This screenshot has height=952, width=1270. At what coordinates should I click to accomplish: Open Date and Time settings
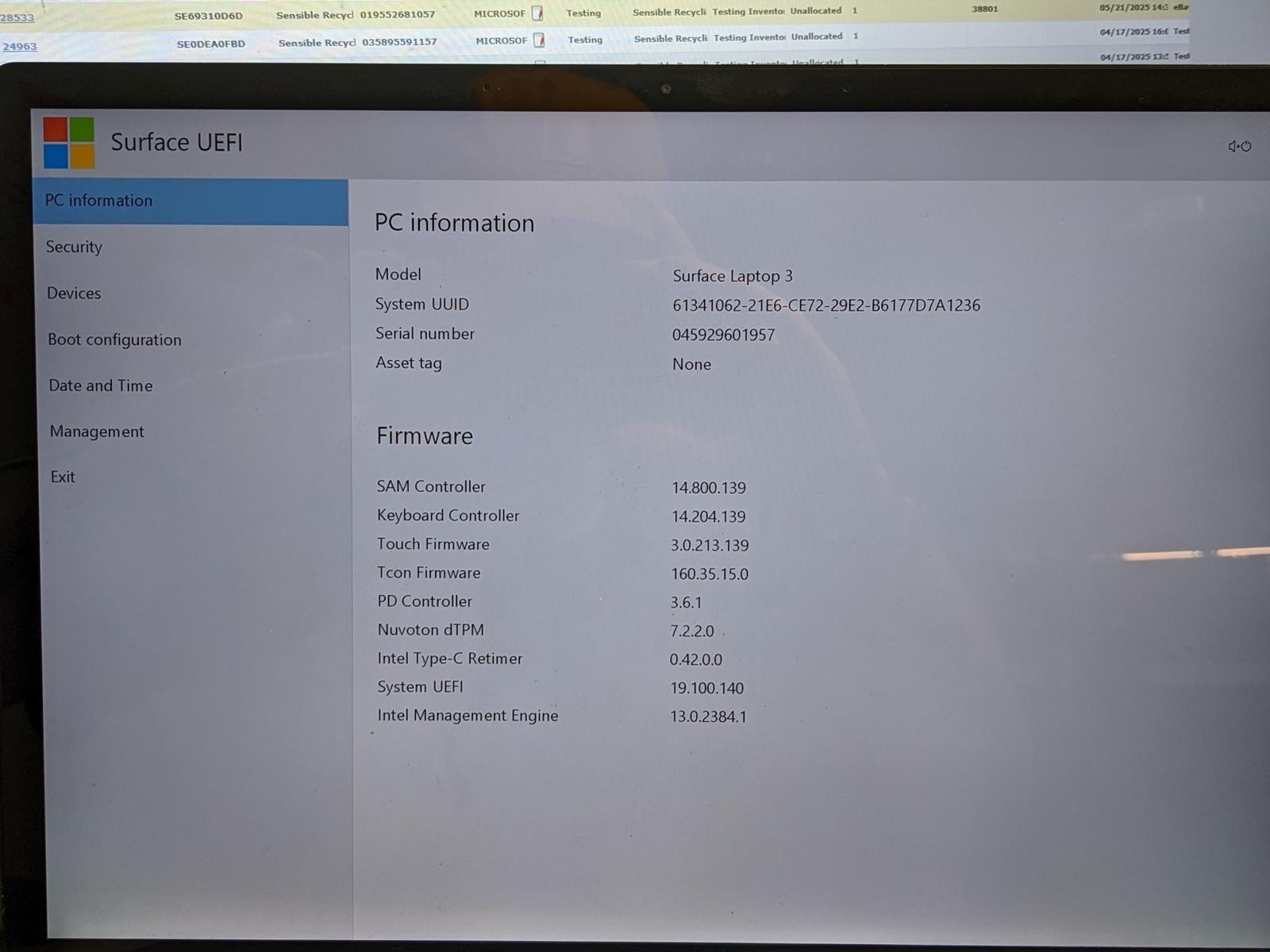(x=101, y=386)
